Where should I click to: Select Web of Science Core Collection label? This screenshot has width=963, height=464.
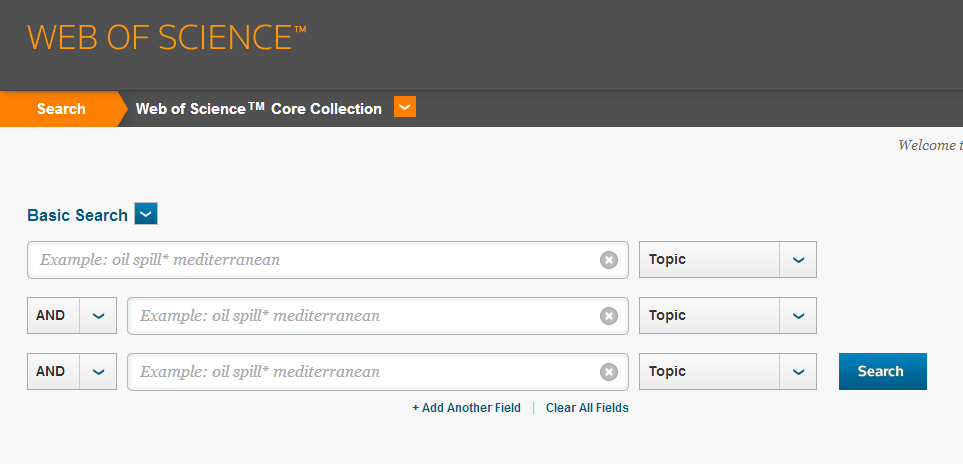click(259, 109)
